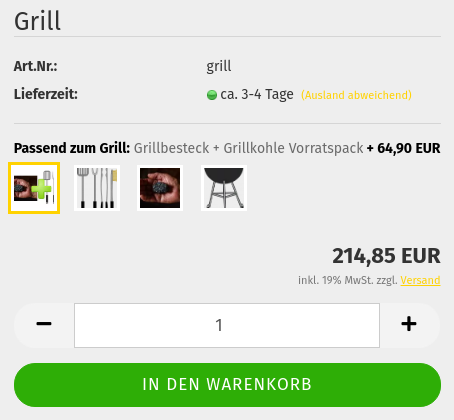Choose the Grillbesteck cutlery set option image
The width and height of the screenshot is (454, 420).
97,188
